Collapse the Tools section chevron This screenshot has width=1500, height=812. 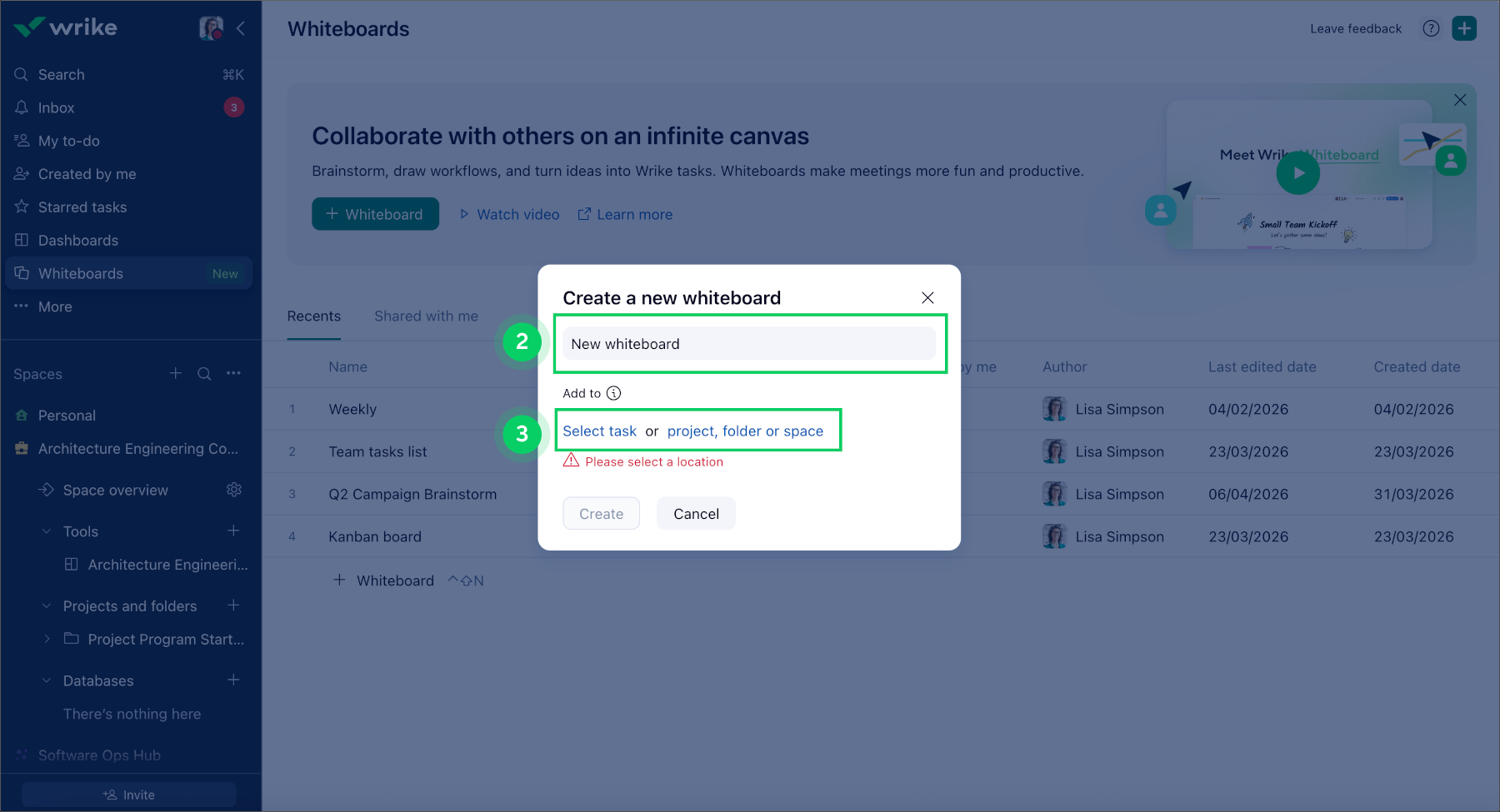[47, 531]
